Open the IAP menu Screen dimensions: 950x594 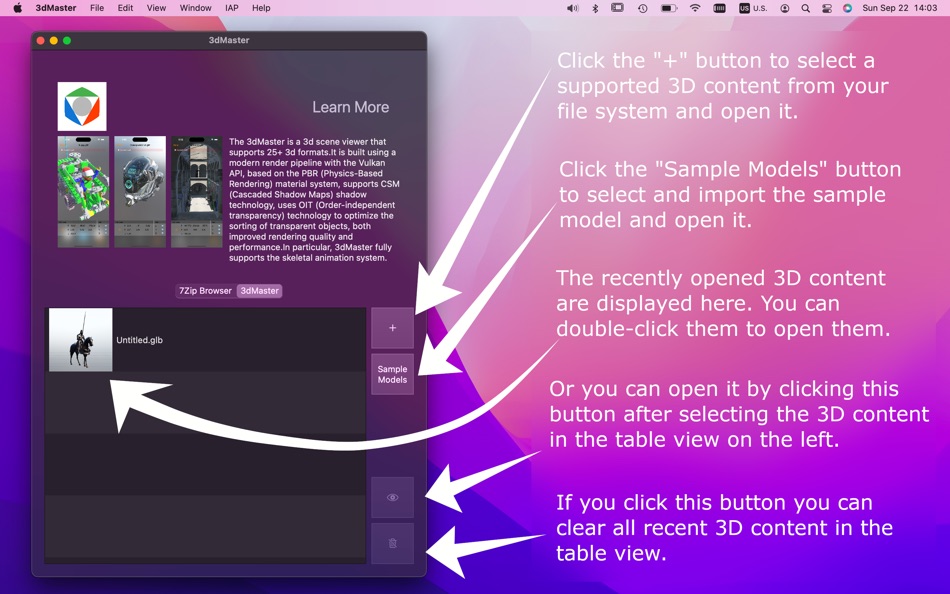(x=231, y=8)
